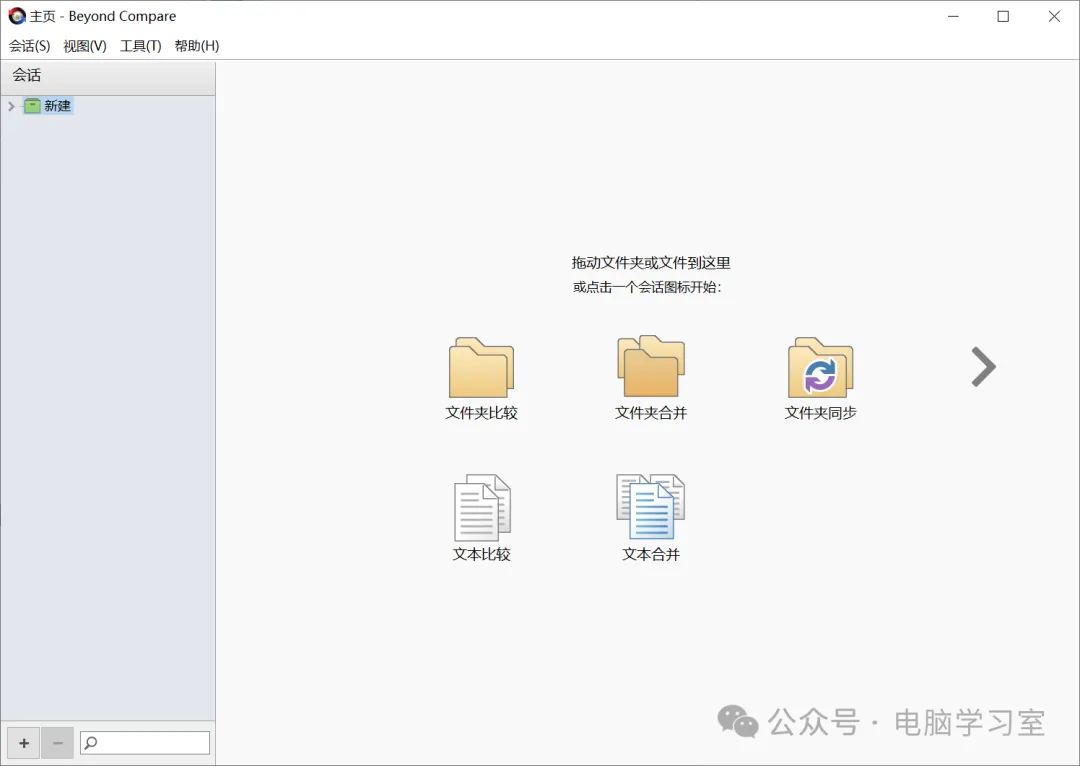The width and height of the screenshot is (1080, 766).
Task: Open the 视图(V) menu
Action: tap(85, 46)
